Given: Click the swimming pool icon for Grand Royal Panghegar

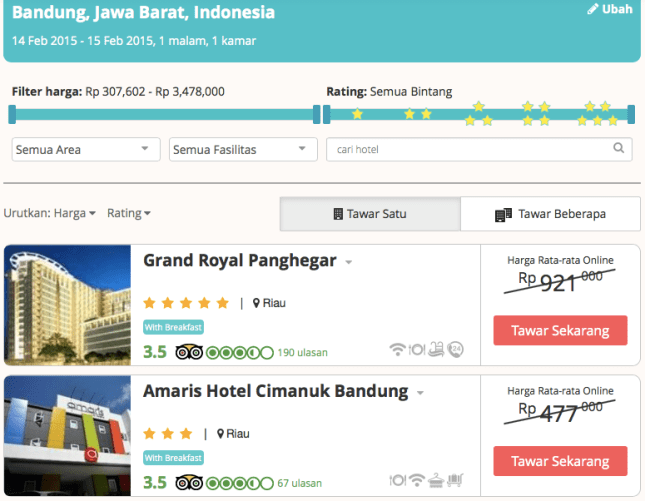Looking at the screenshot, I should (x=436, y=349).
